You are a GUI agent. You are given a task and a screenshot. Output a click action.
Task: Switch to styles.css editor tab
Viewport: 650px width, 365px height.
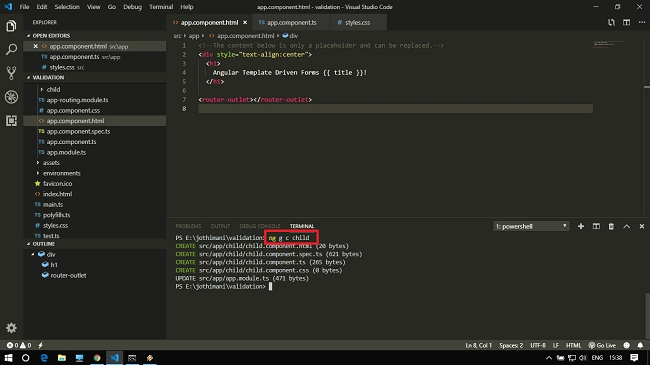pos(357,22)
